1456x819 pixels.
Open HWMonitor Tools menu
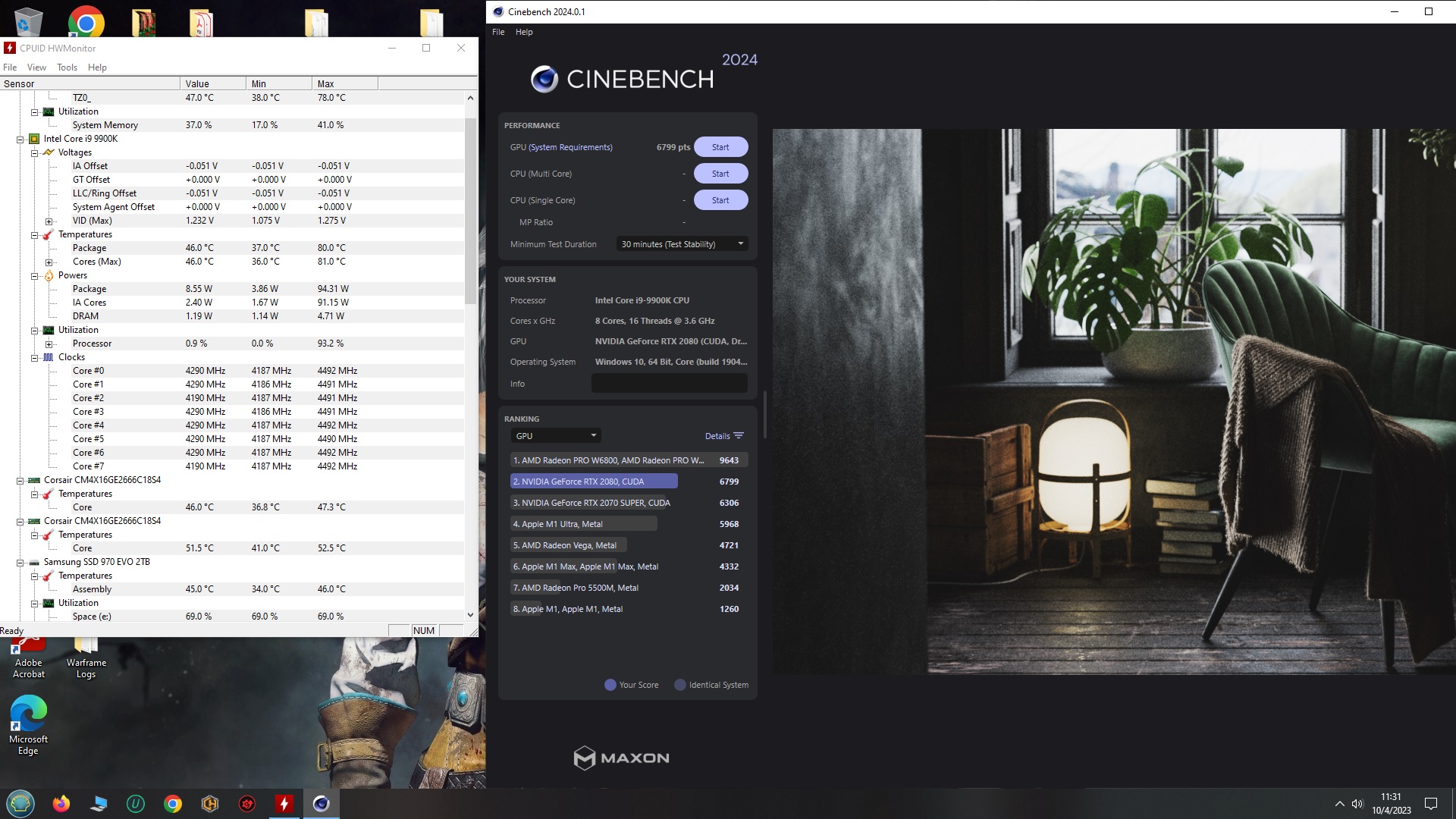pos(67,67)
